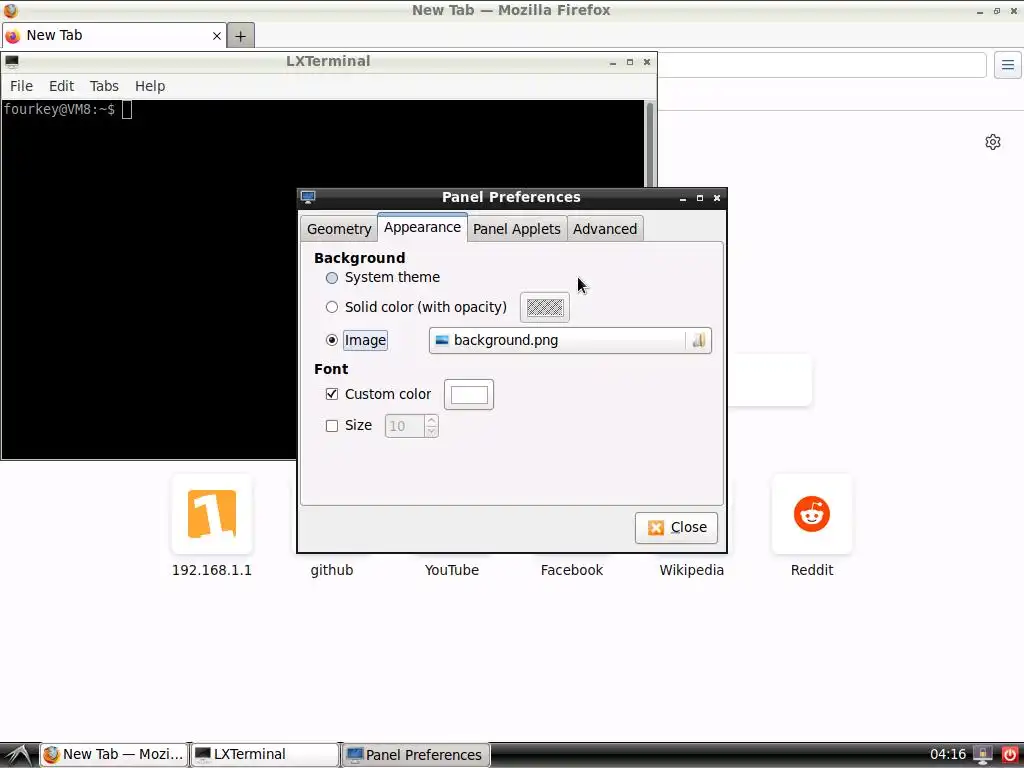Close the New Tab tab in Firefox
Viewport: 1024px width, 768px height.
tap(217, 36)
